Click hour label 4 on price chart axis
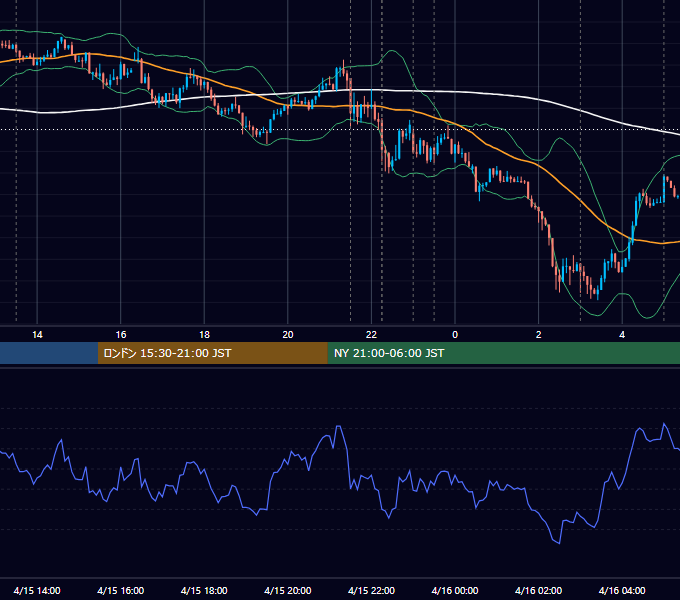 (622, 335)
